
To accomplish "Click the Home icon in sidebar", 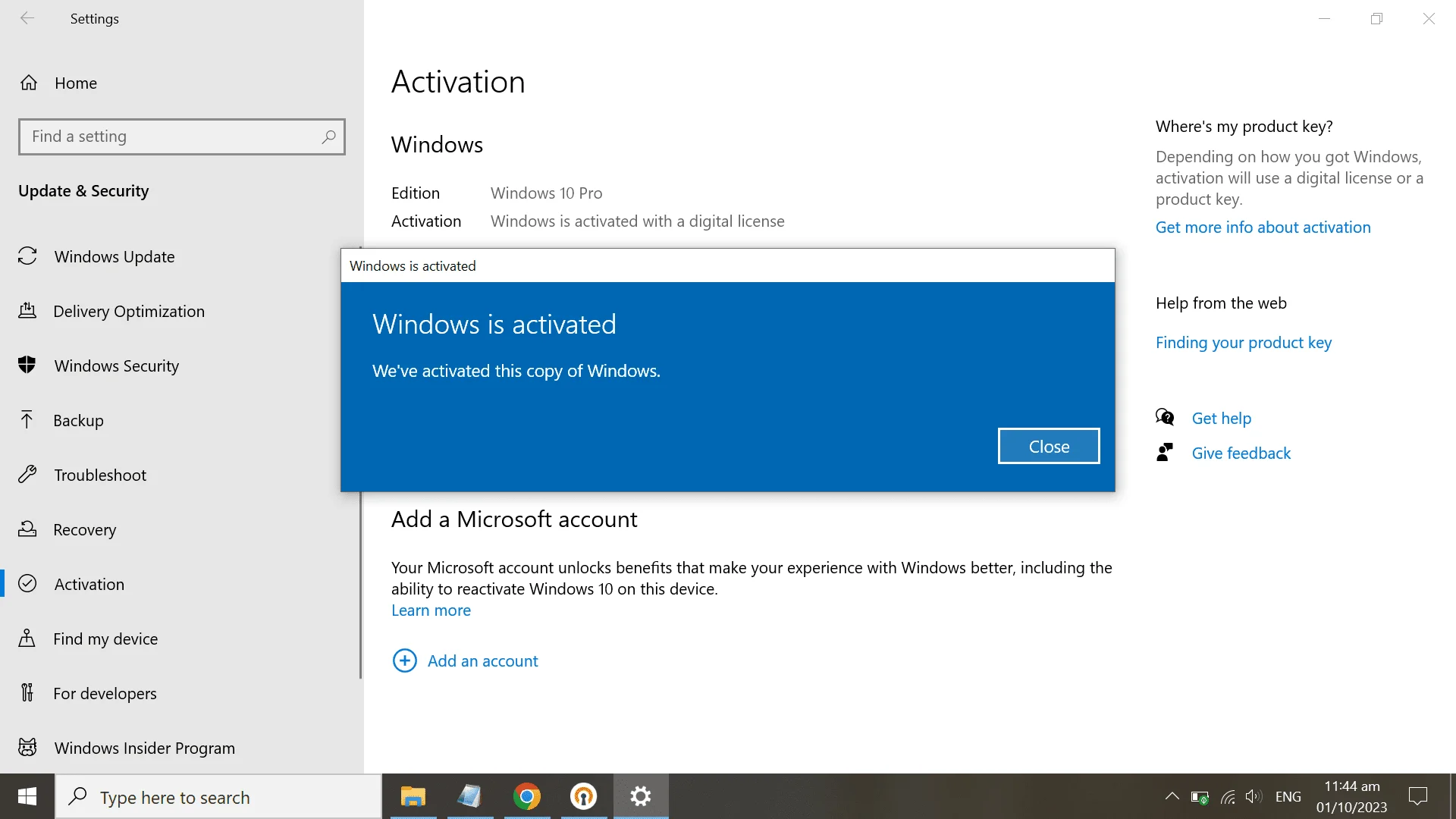I will coord(29,83).
